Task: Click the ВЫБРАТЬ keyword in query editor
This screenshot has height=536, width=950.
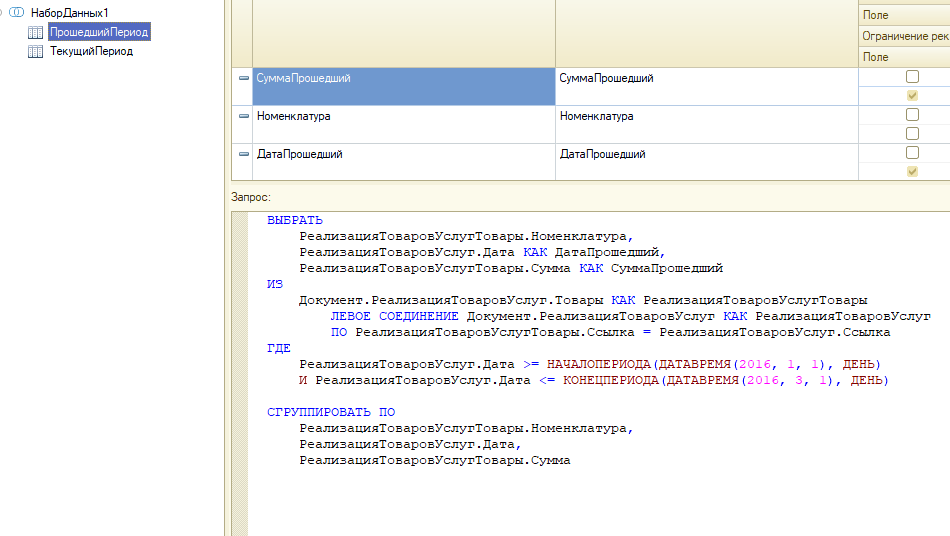Action: 295,220
